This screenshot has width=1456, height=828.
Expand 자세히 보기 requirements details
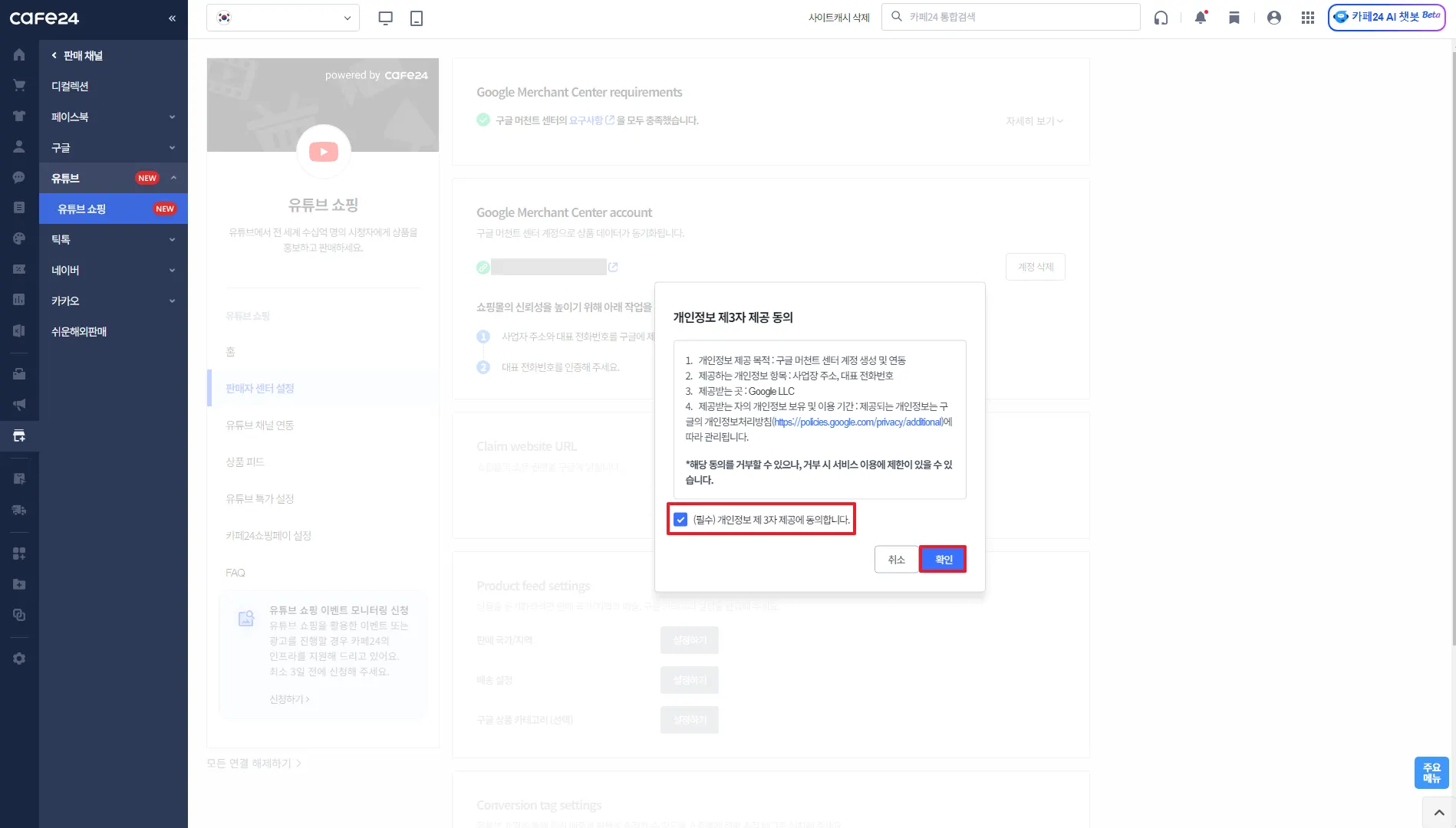[x=1034, y=121]
